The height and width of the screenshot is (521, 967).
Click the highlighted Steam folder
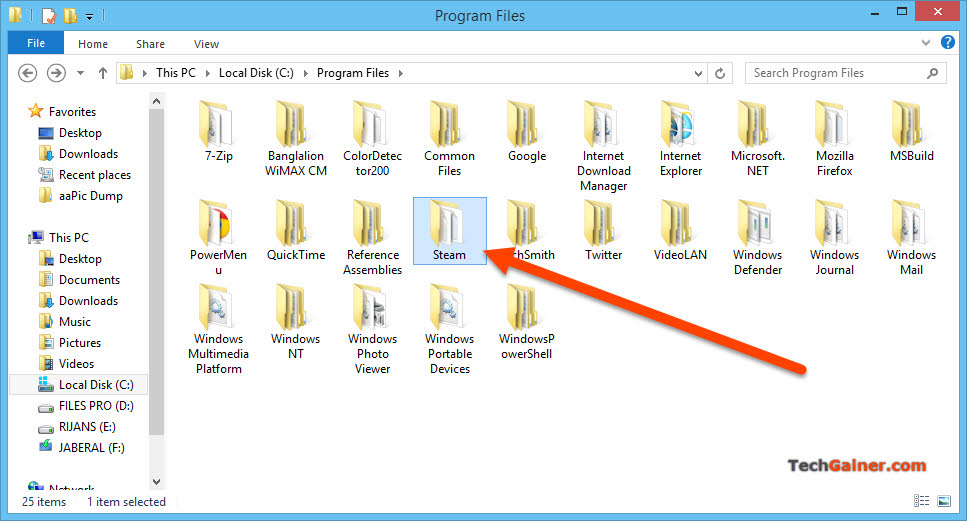point(450,231)
